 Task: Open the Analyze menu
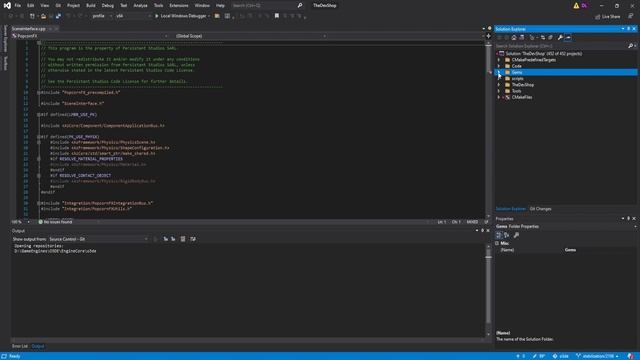point(140,5)
